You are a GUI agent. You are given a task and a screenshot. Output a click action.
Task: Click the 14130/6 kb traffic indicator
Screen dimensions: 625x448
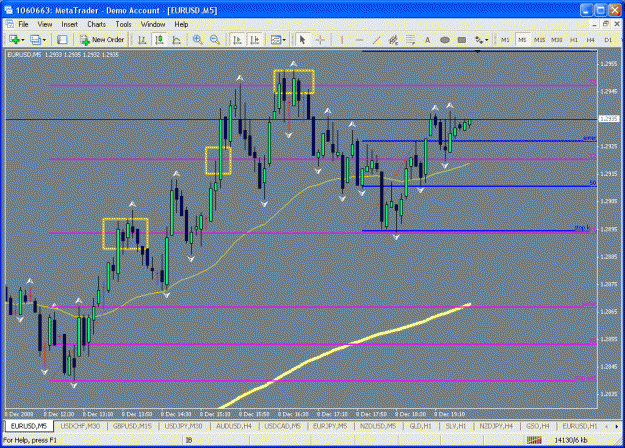571,440
